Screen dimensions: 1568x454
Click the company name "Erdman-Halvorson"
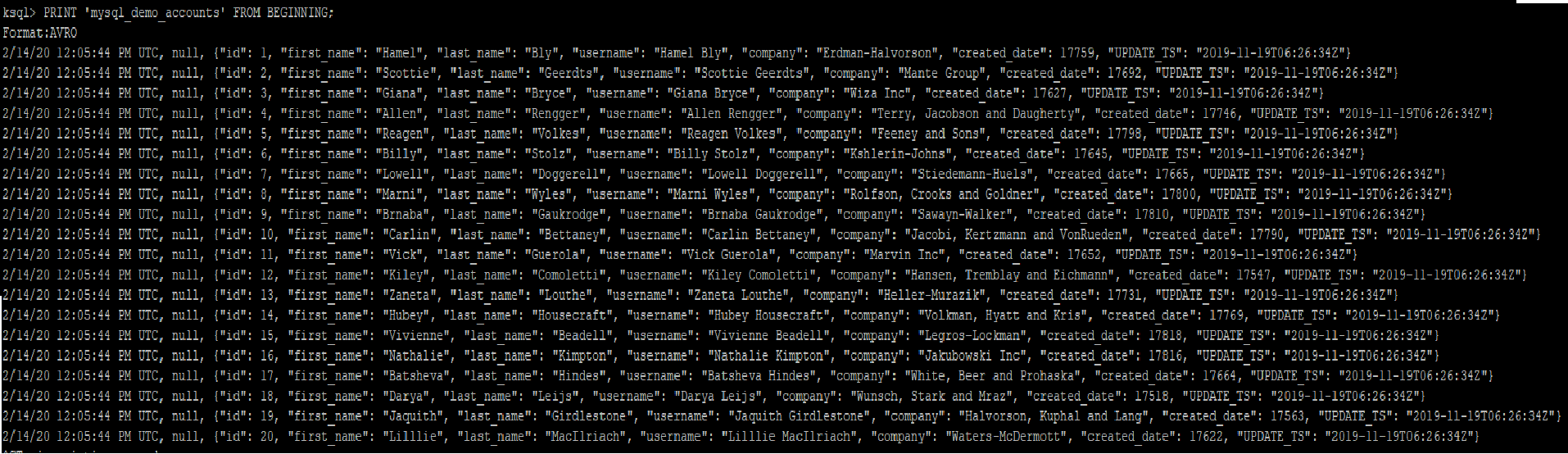click(877, 53)
